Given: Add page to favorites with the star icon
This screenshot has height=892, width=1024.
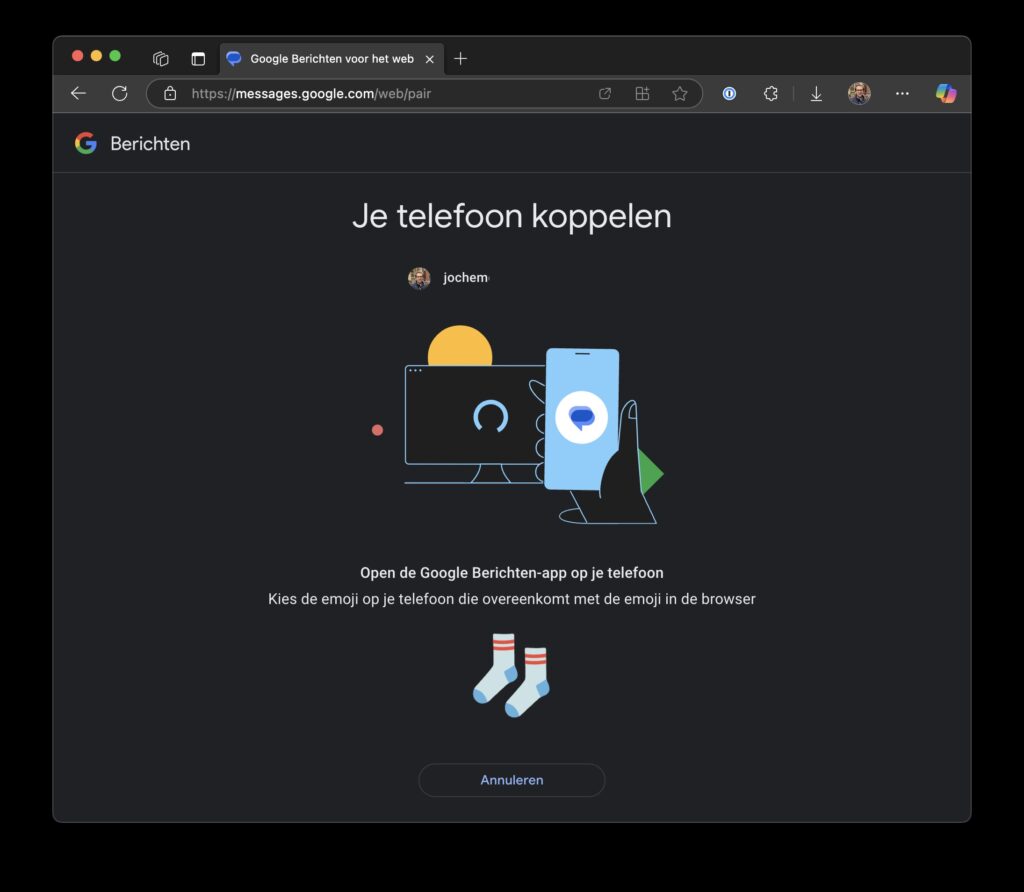Looking at the screenshot, I should (680, 93).
